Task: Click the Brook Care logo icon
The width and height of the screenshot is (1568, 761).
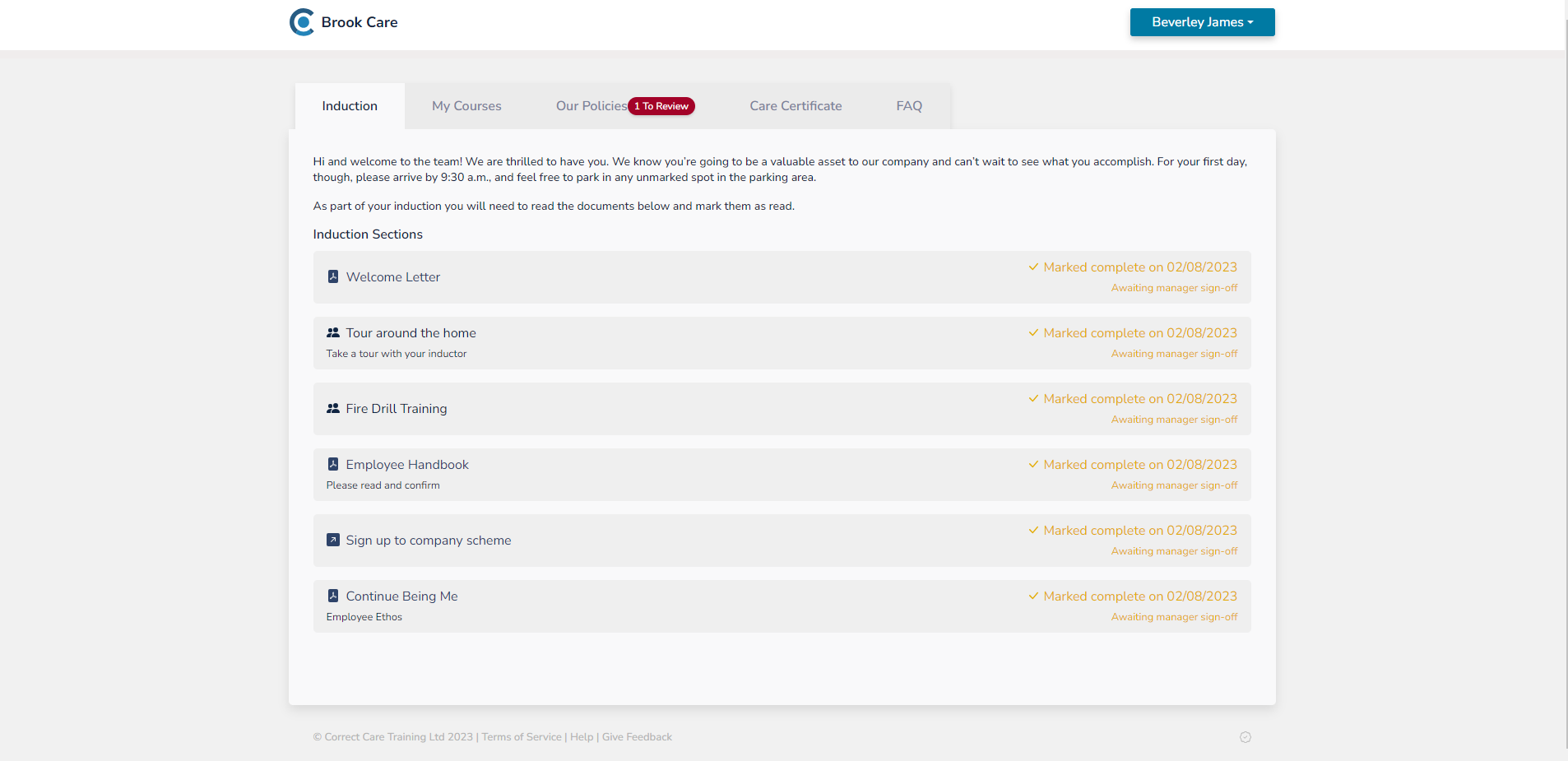Action: (302, 22)
